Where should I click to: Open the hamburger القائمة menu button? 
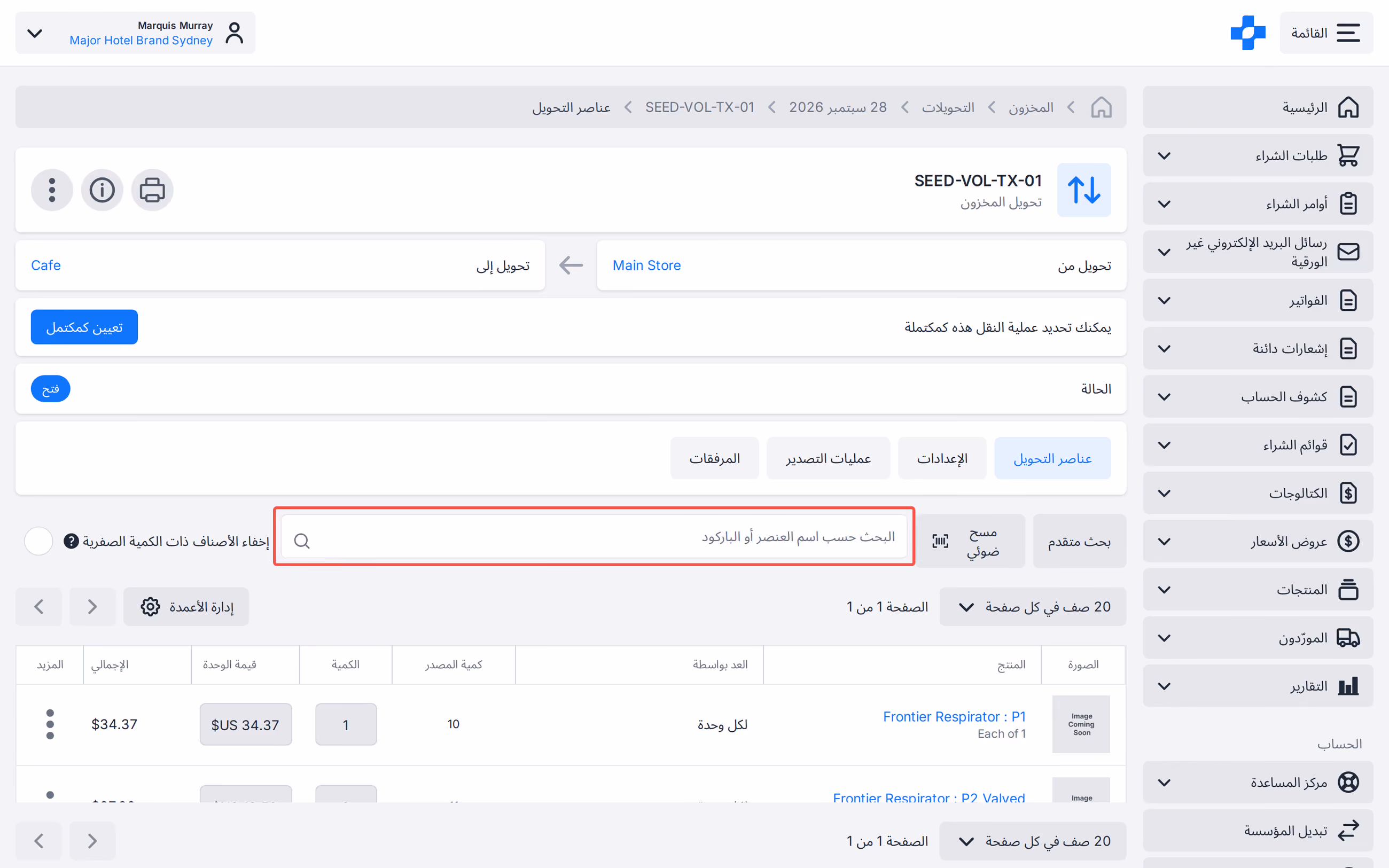1326,33
